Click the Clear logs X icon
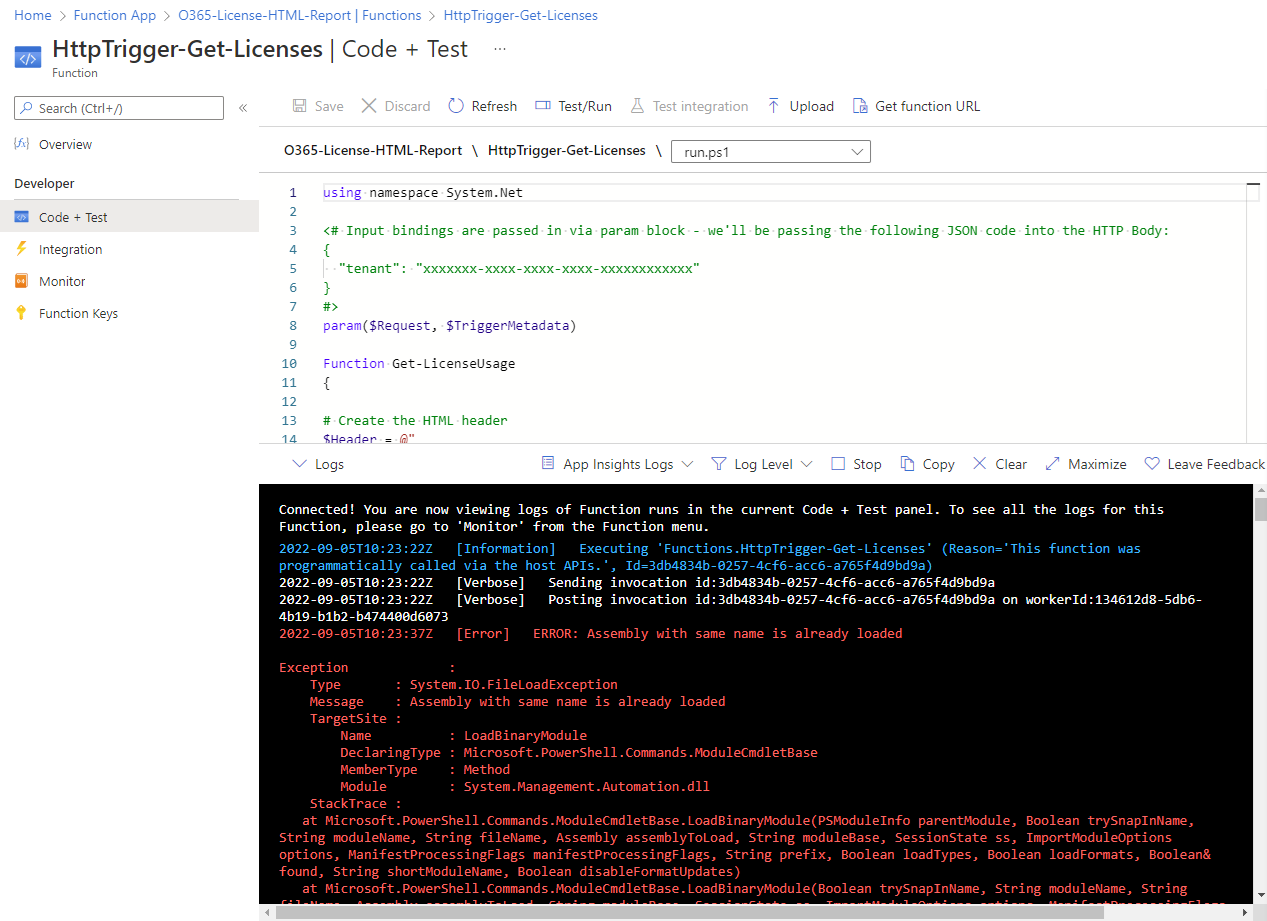 [980, 464]
